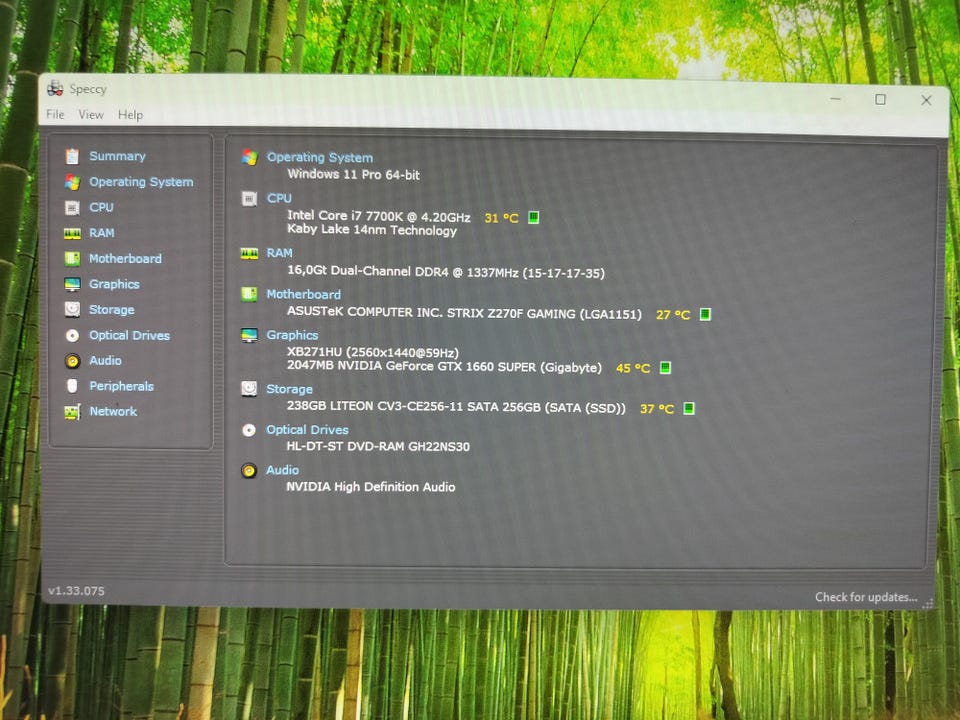Viewport: 960px width, 720px height.
Task: Show Optical Drives section from sidebar
Action: coord(130,336)
